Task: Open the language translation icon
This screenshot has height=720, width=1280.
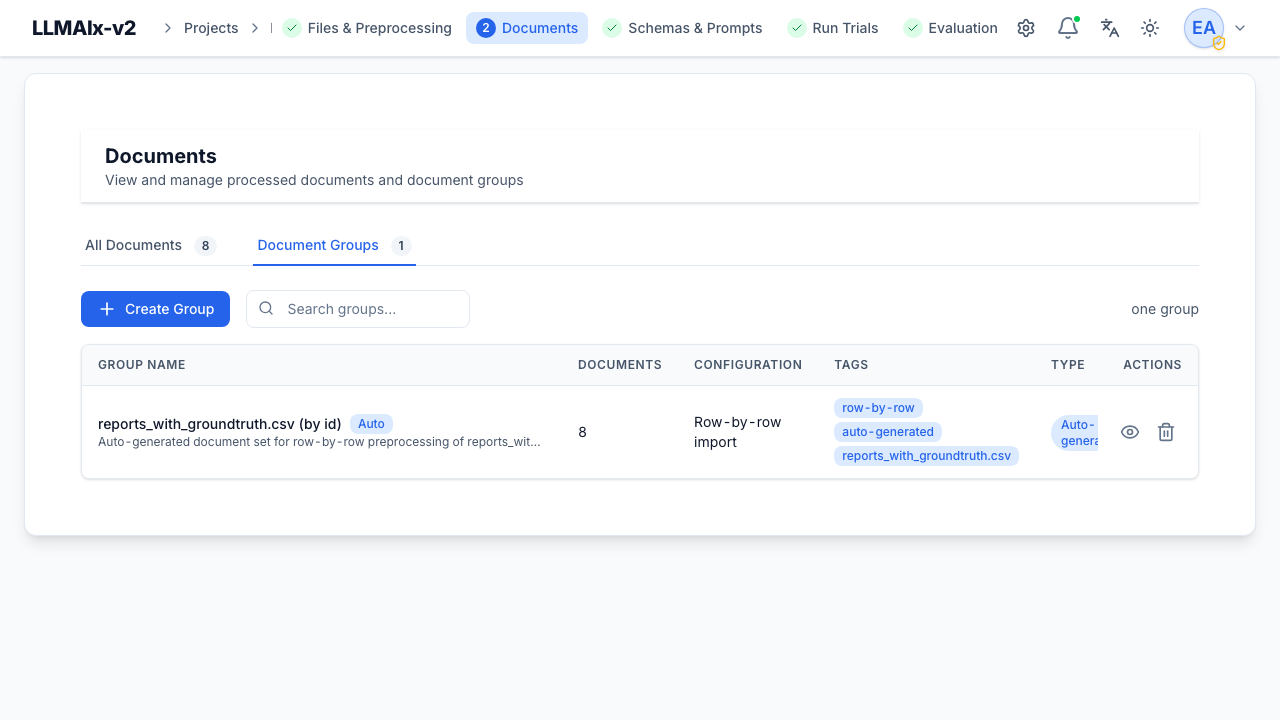Action: [1110, 28]
